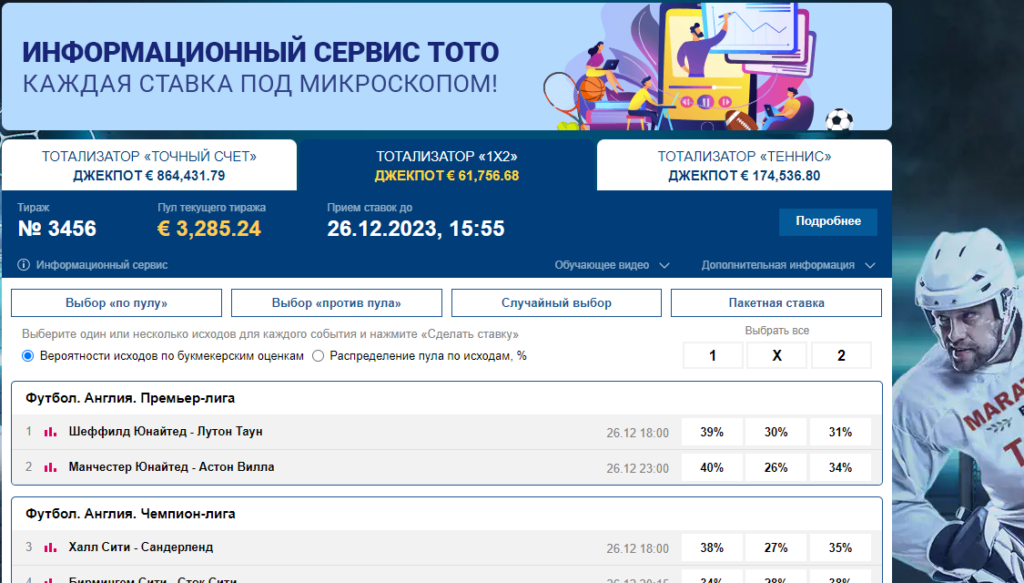The width and height of the screenshot is (1024, 583).
Task: Select all outcome 1 under Выбрать все
Action: 712,356
